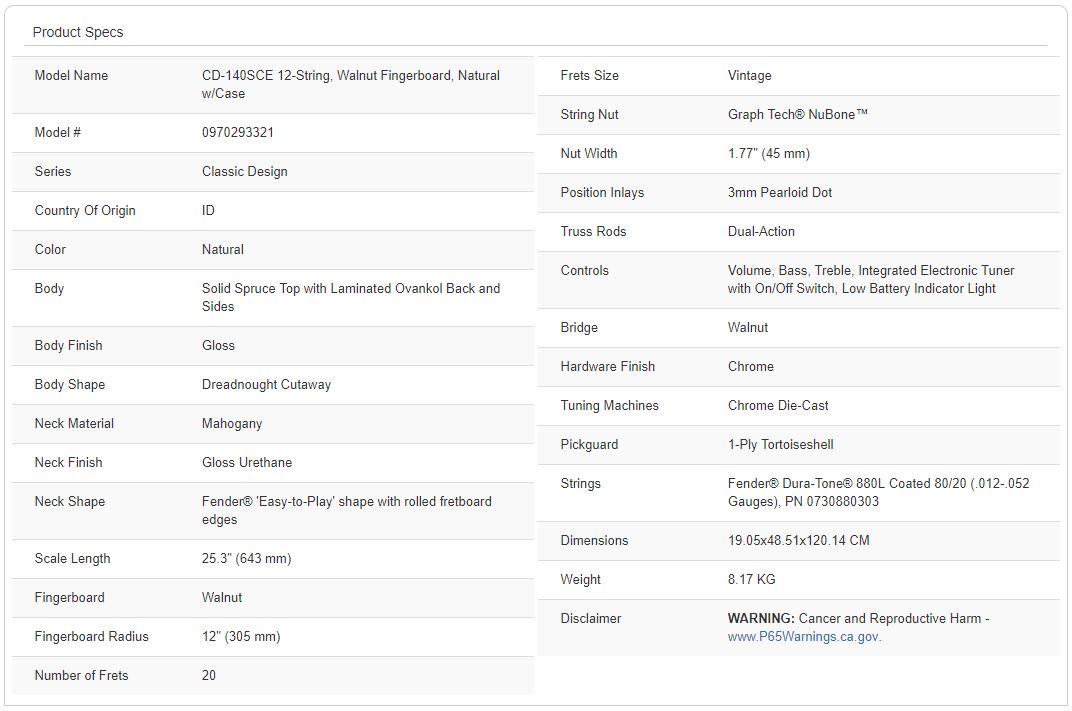
Task: Select the Country Of Origin label
Action: click(85, 211)
